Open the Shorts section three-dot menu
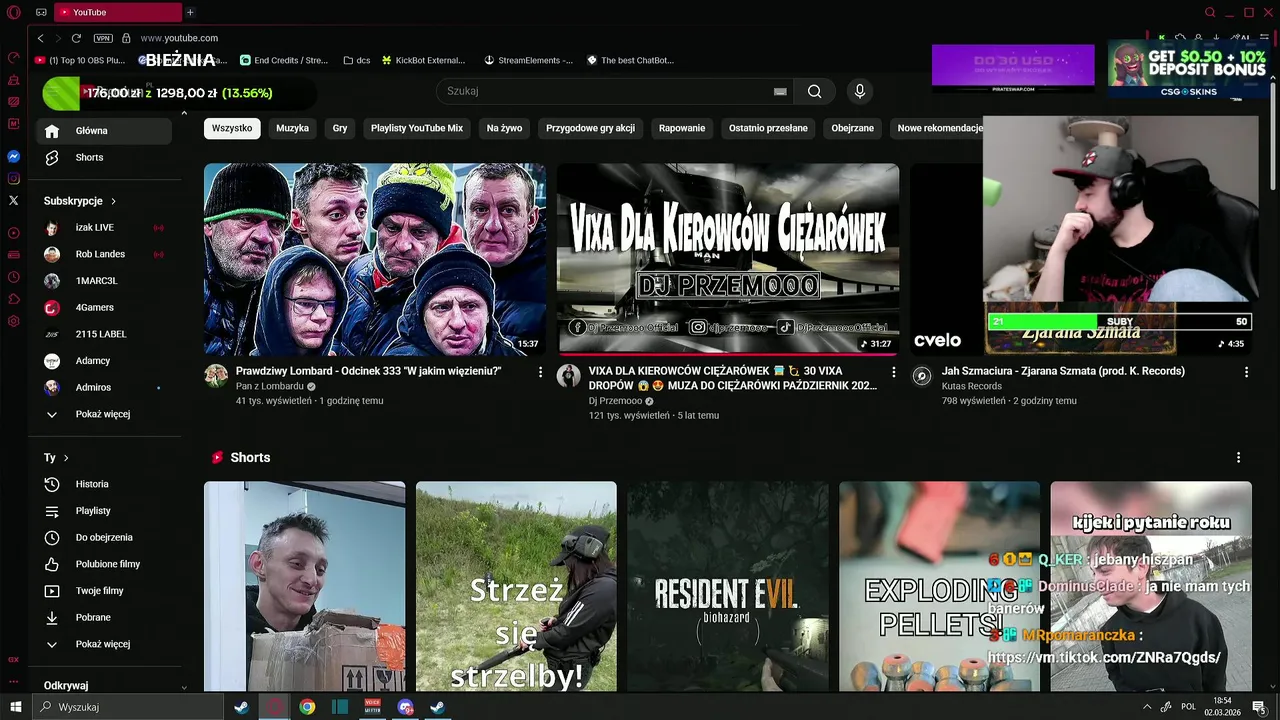 [x=1238, y=457]
